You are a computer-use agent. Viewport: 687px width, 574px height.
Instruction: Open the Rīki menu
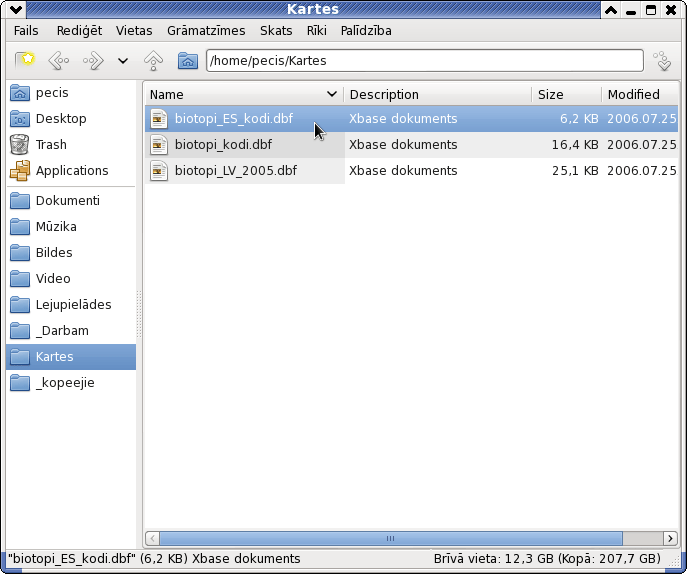pos(316,31)
